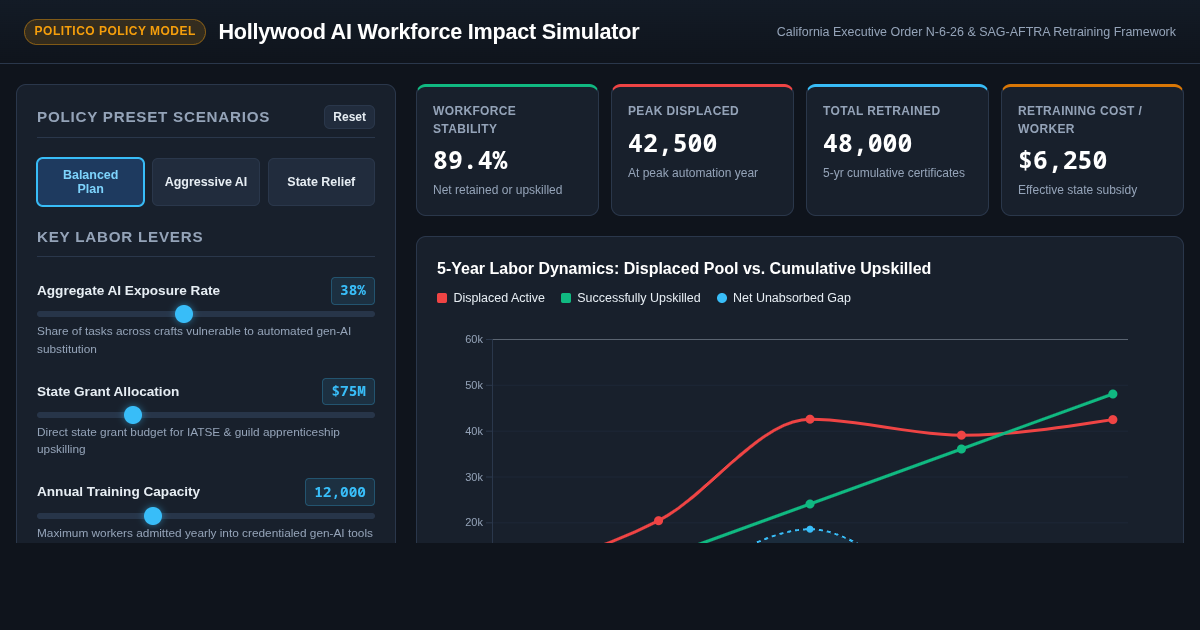Screen dimensions: 1200x630
Task: Click the 'Effective state subsidy' caption
Action: click(1077, 190)
